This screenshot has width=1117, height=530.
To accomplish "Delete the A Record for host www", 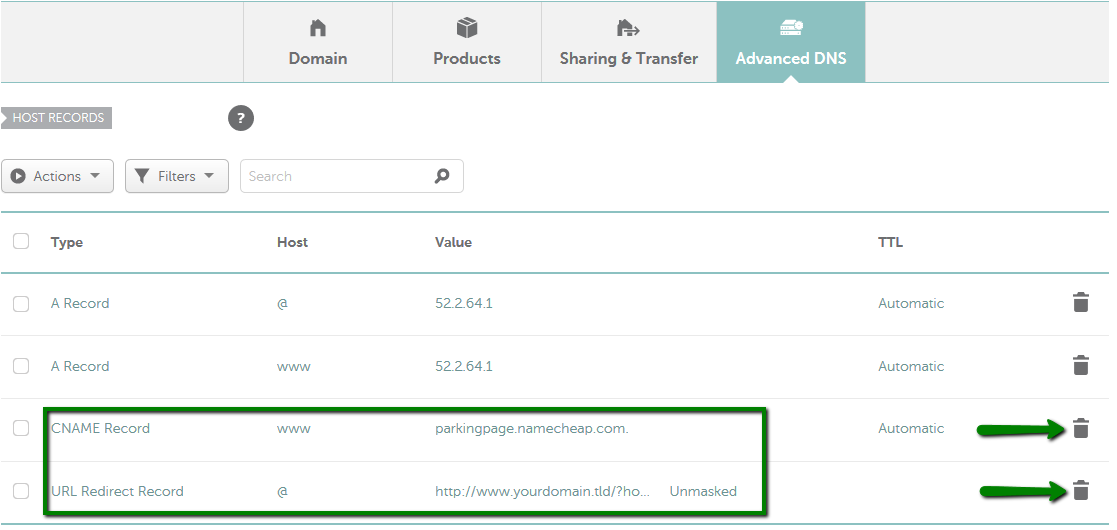I will tap(1081, 365).
